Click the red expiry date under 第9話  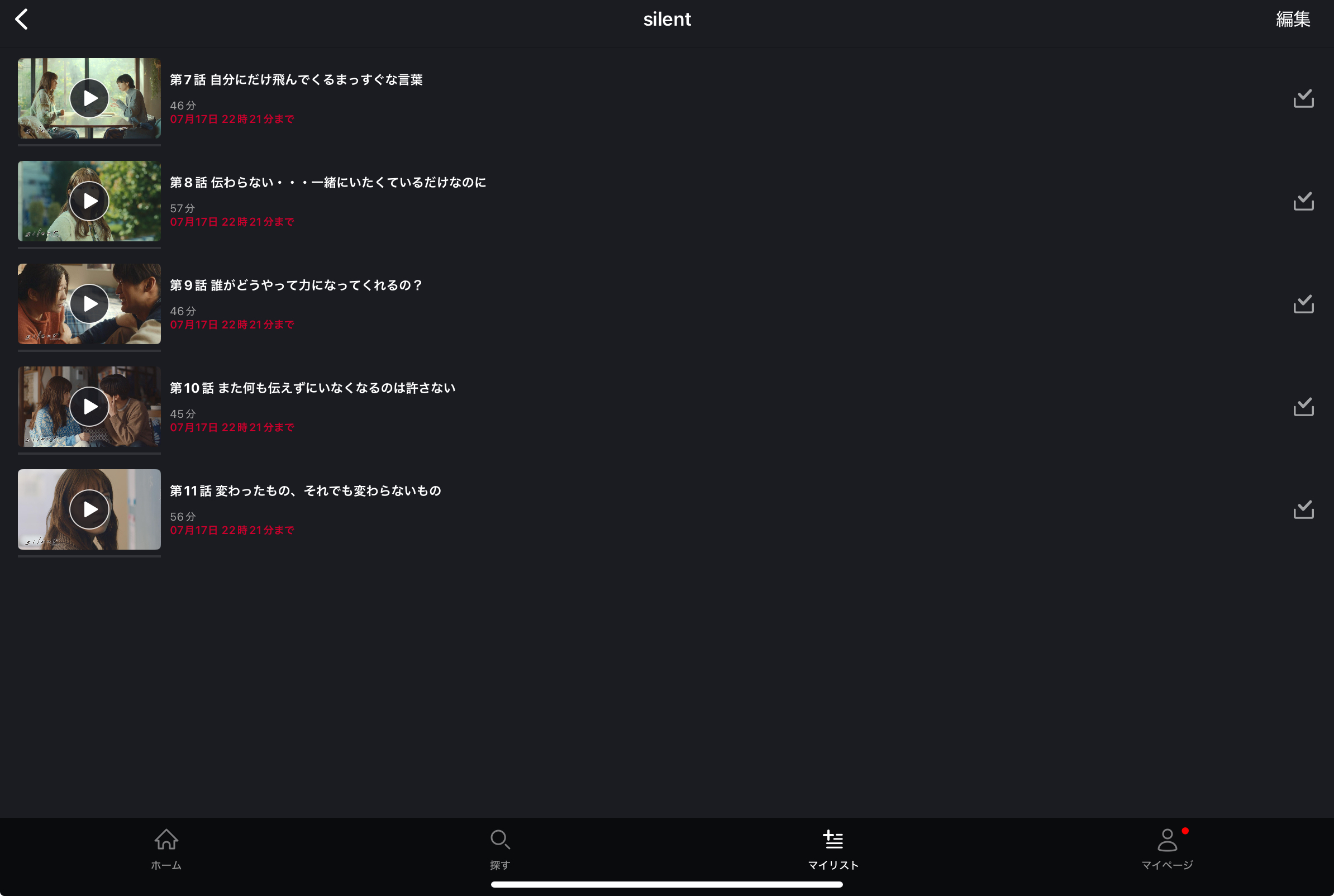[232, 325]
